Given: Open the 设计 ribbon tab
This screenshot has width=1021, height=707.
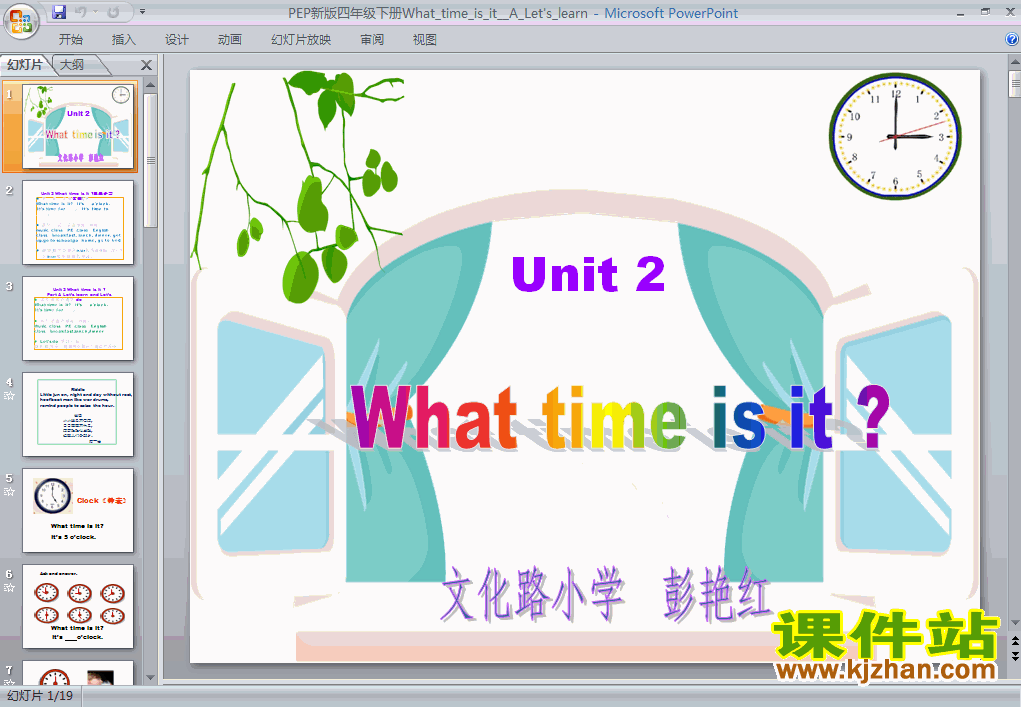Looking at the screenshot, I should point(176,40).
